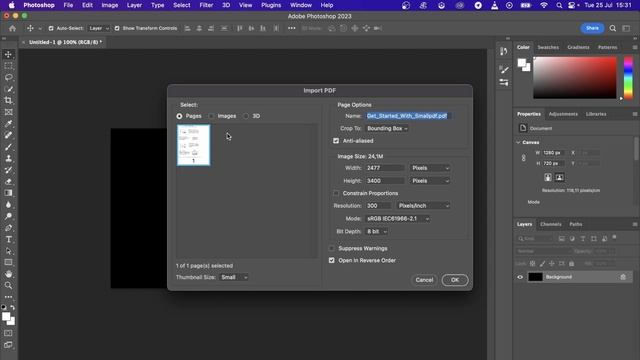Image resolution: width=640 pixels, height=360 pixels.
Task: Open the Thumbnail Size dropdown
Action: coord(233,277)
